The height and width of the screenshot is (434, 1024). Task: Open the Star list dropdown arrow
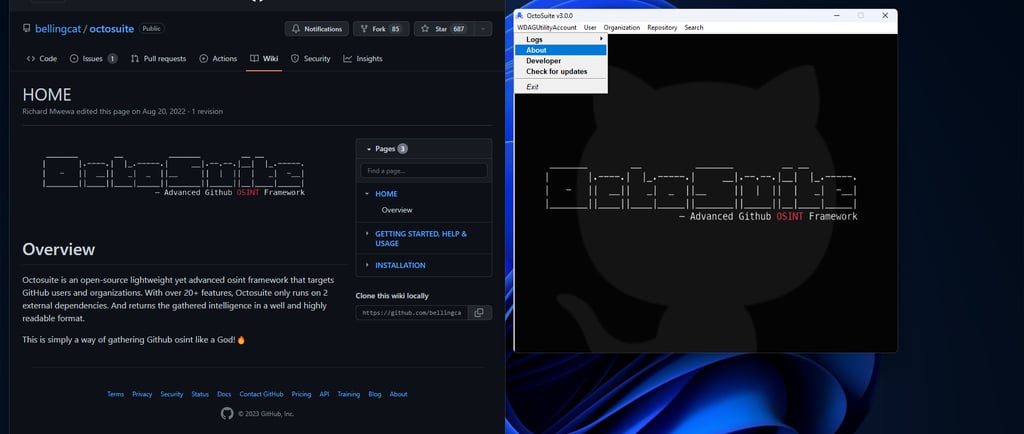coord(483,29)
